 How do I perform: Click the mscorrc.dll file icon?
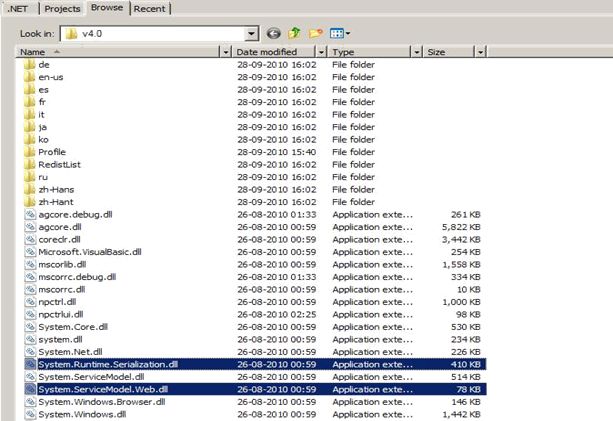pyautogui.click(x=30, y=290)
